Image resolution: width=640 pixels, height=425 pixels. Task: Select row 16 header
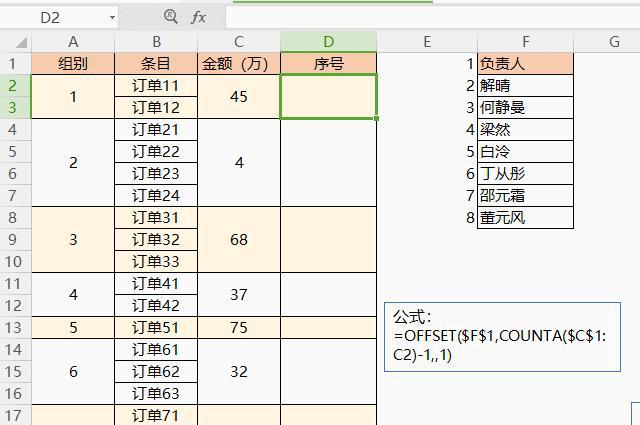(16, 394)
